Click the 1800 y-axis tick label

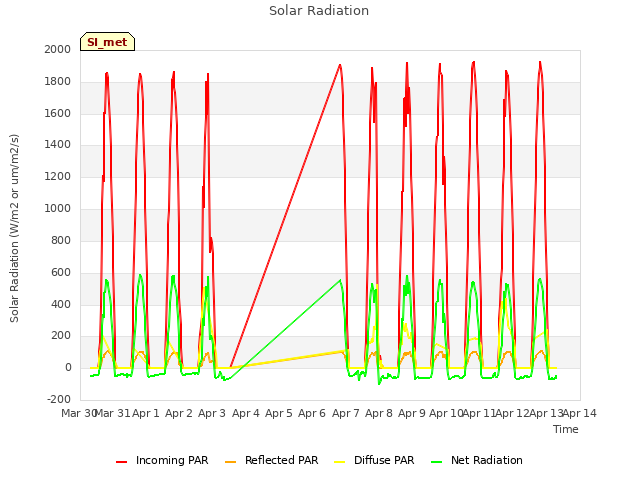coord(58,82)
